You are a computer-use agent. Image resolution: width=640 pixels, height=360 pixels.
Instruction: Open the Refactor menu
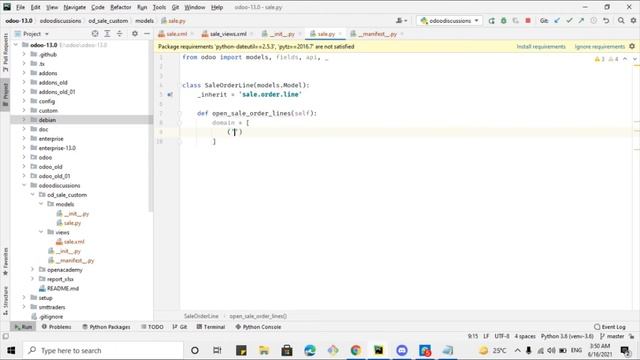pos(120,7)
